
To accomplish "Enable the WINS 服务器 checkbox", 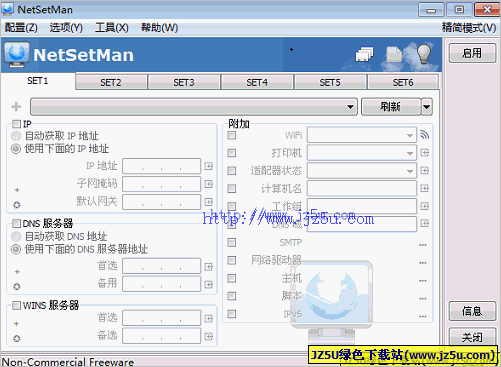I will point(16,305).
